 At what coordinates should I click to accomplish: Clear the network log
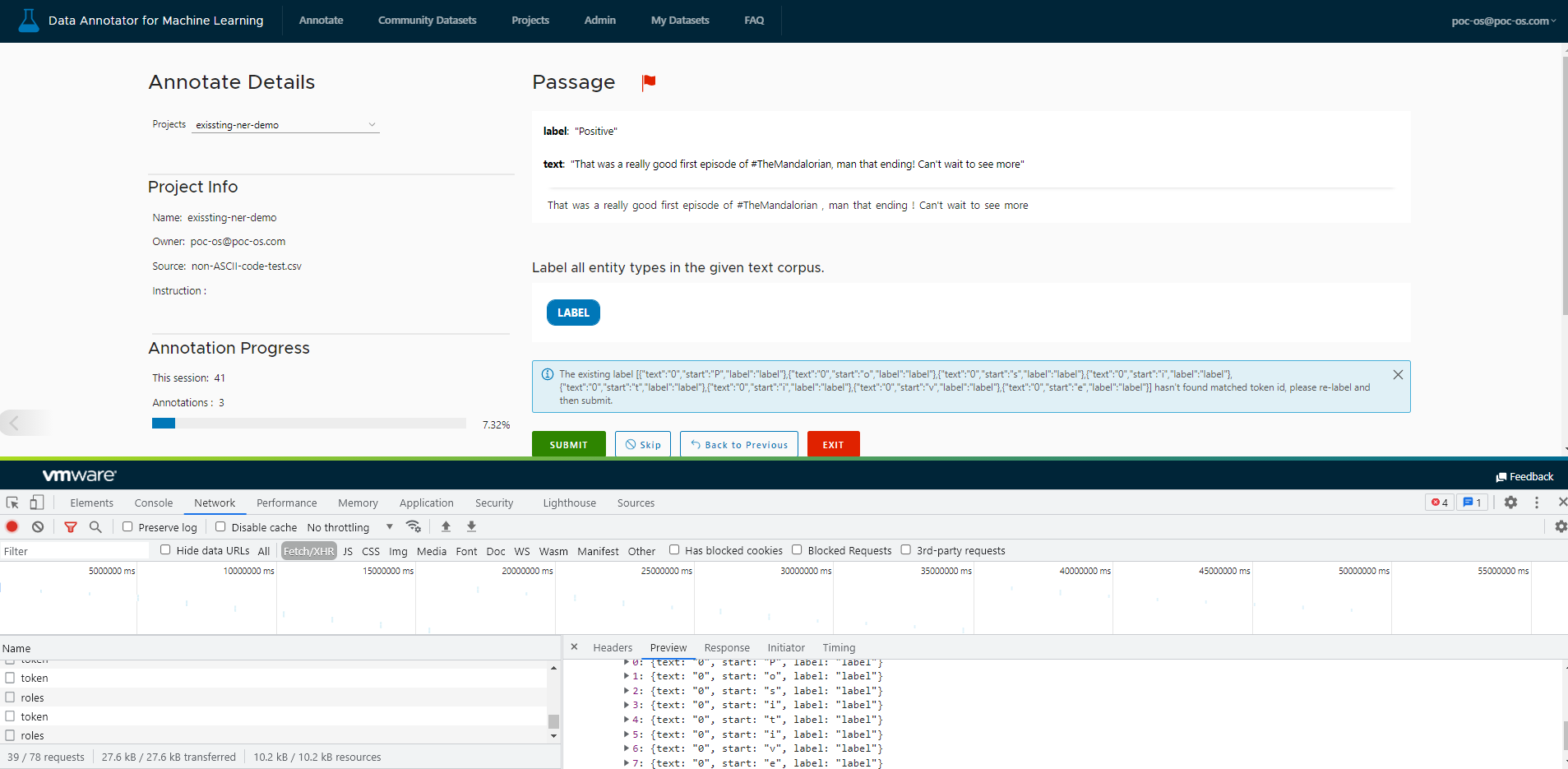37,526
